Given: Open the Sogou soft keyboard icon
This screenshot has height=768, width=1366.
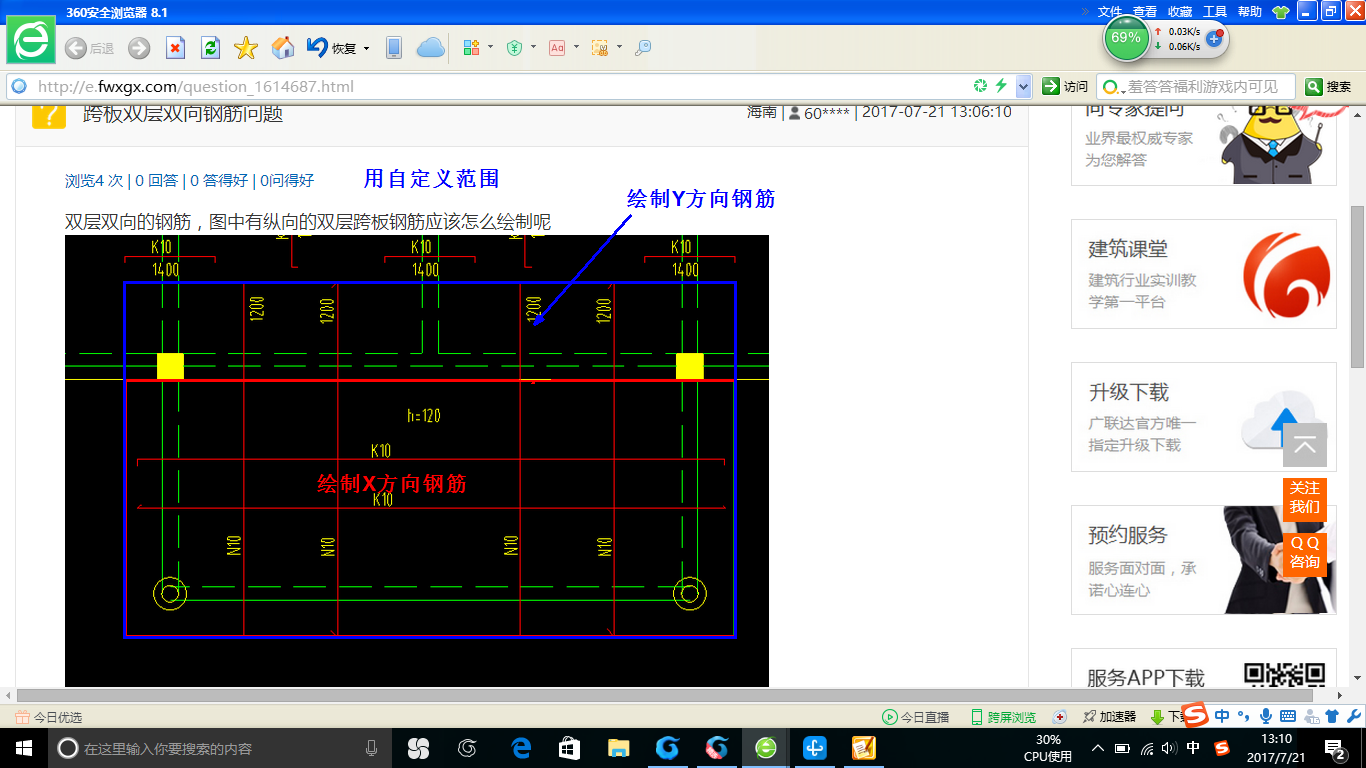Looking at the screenshot, I should pyautogui.click(x=1287, y=716).
